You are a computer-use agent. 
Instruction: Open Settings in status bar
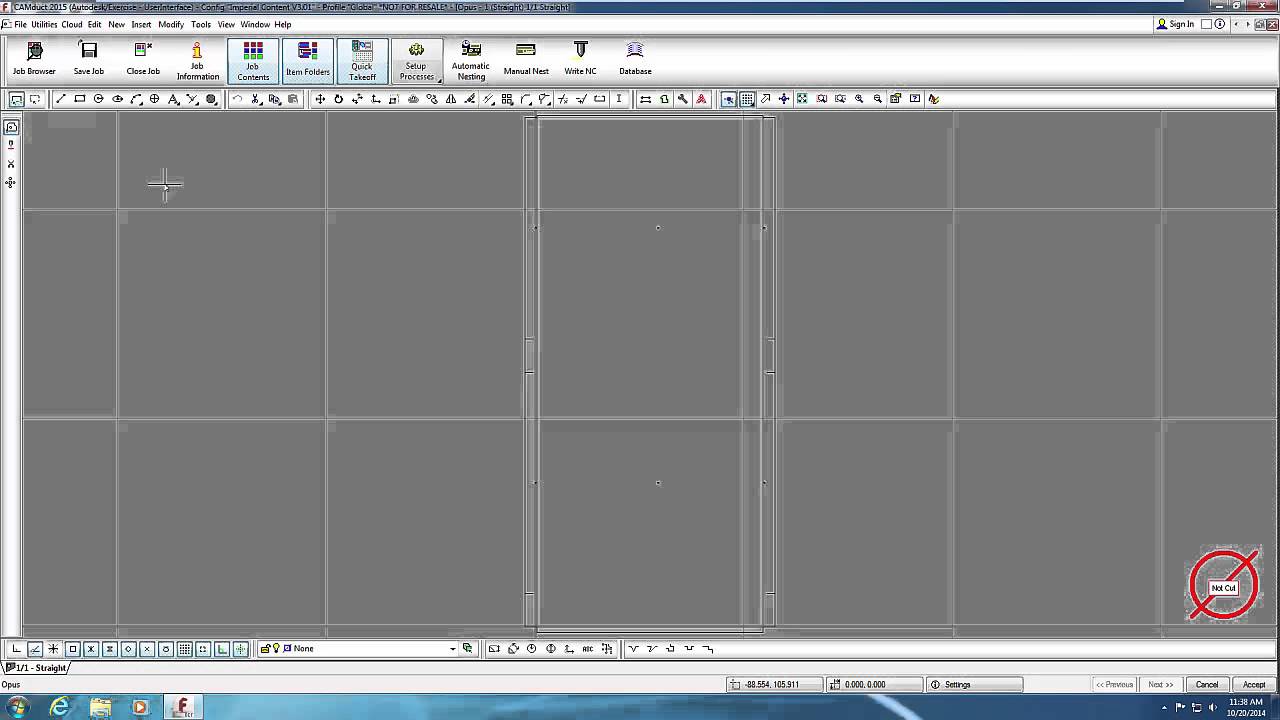coord(975,685)
